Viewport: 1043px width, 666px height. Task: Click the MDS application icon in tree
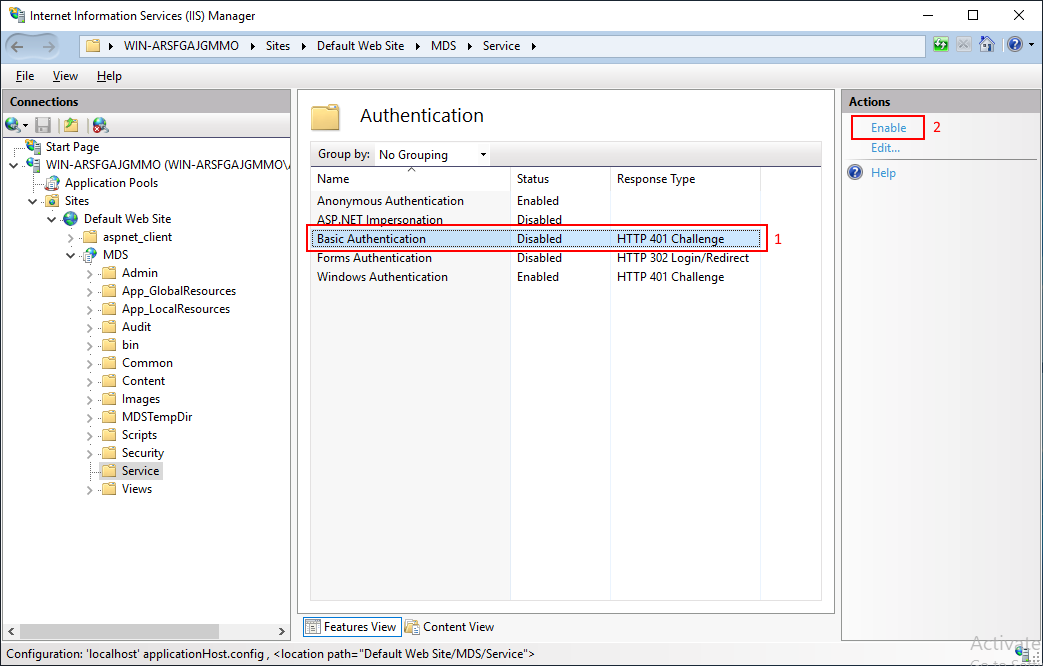click(x=90, y=255)
